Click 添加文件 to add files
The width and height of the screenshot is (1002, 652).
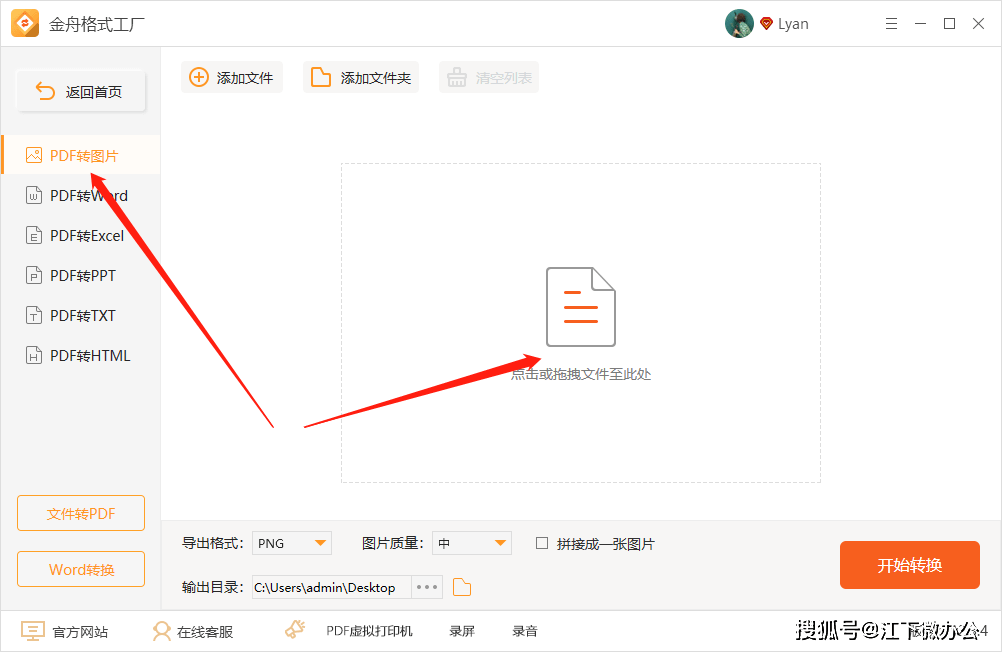231,77
